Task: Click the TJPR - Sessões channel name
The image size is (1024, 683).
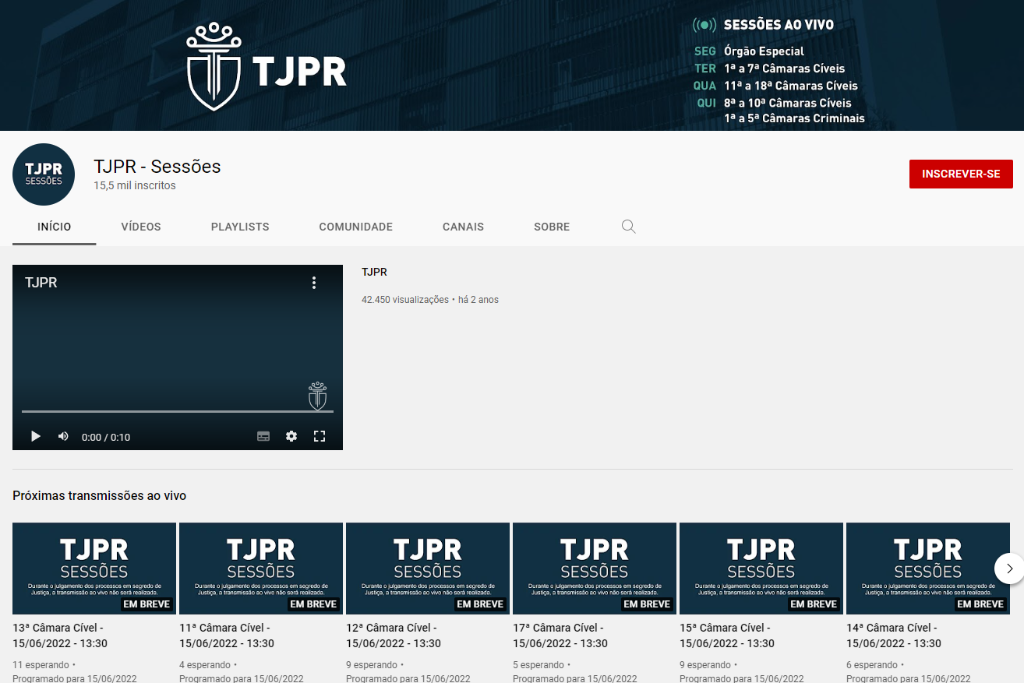Action: [157, 167]
